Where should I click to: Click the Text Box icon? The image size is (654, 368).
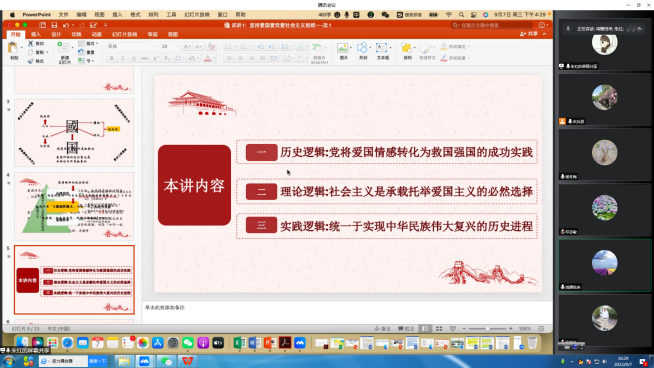[382, 48]
